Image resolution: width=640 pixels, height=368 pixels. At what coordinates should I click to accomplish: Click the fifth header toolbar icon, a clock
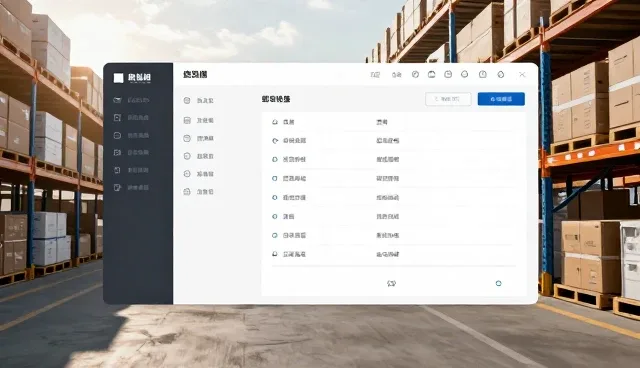(x=483, y=74)
